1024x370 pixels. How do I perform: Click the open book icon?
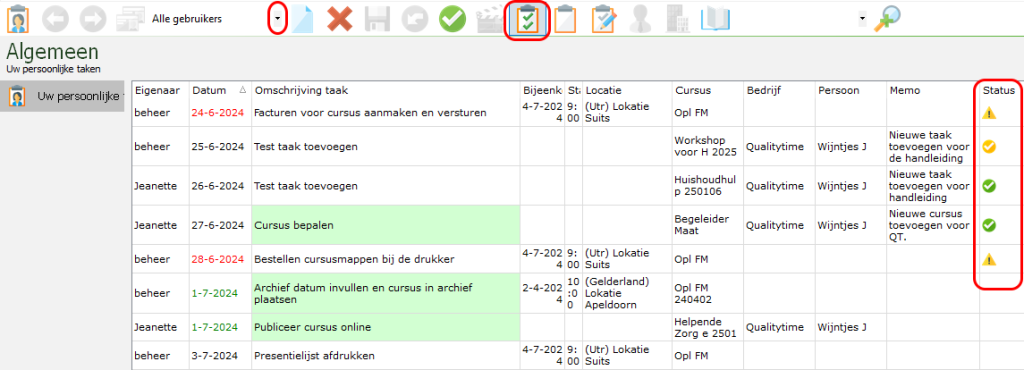click(715, 19)
